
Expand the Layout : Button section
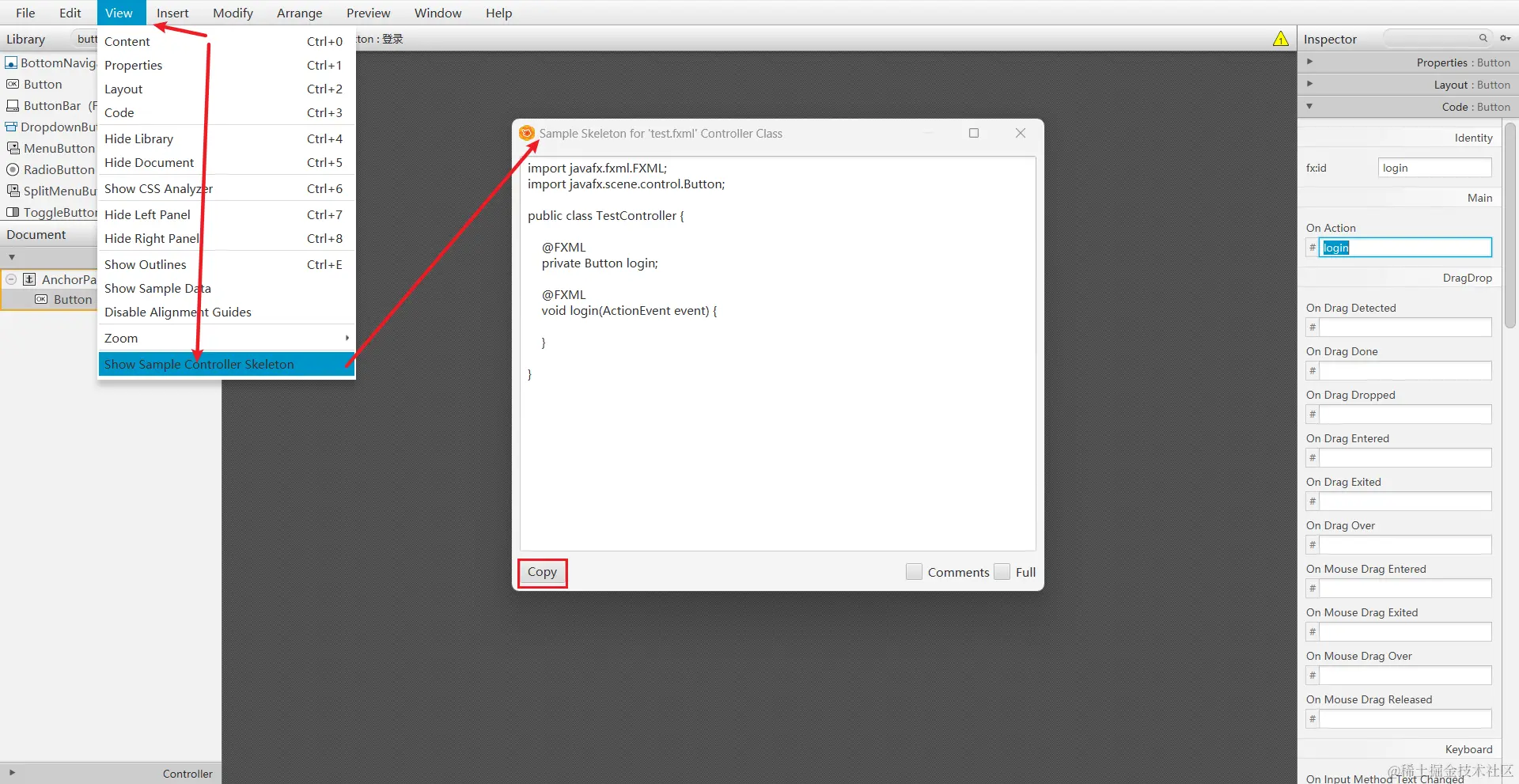coord(1309,84)
